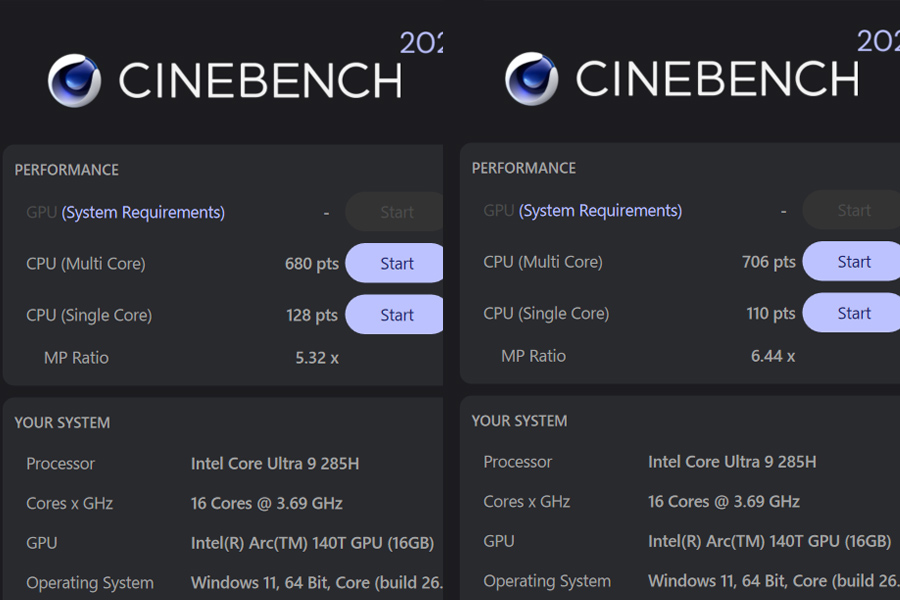Click the CPU (Multi Core) label in left window
Viewport: 900px width, 600px height.
coord(86,264)
